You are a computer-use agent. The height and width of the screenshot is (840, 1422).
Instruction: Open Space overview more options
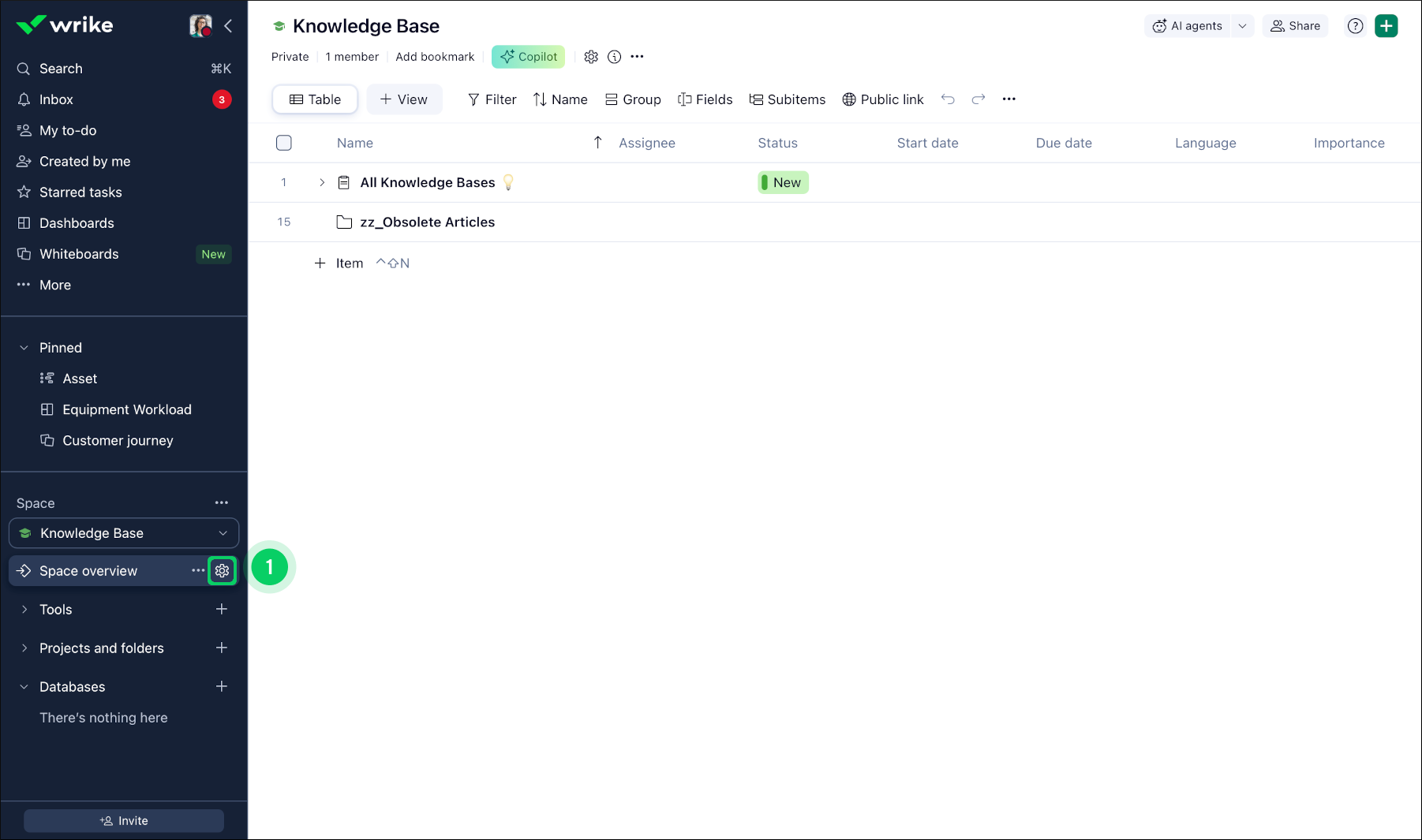198,570
